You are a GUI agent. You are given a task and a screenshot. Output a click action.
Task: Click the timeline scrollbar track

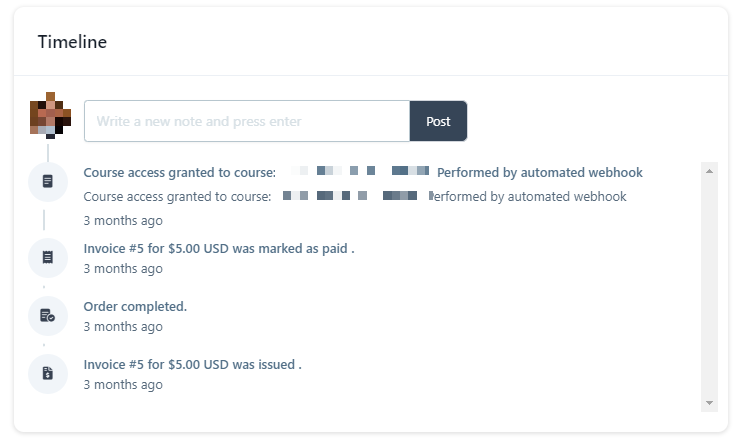point(709,287)
